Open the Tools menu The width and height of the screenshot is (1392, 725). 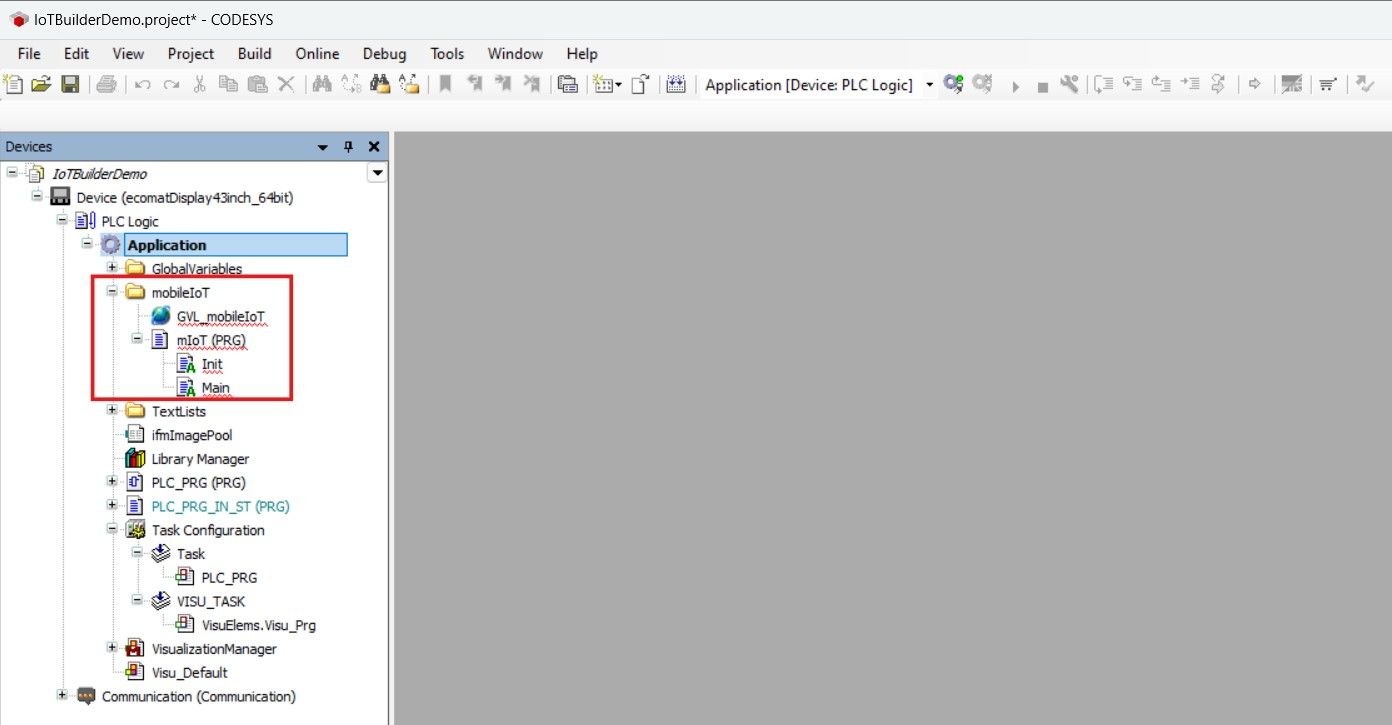(447, 54)
